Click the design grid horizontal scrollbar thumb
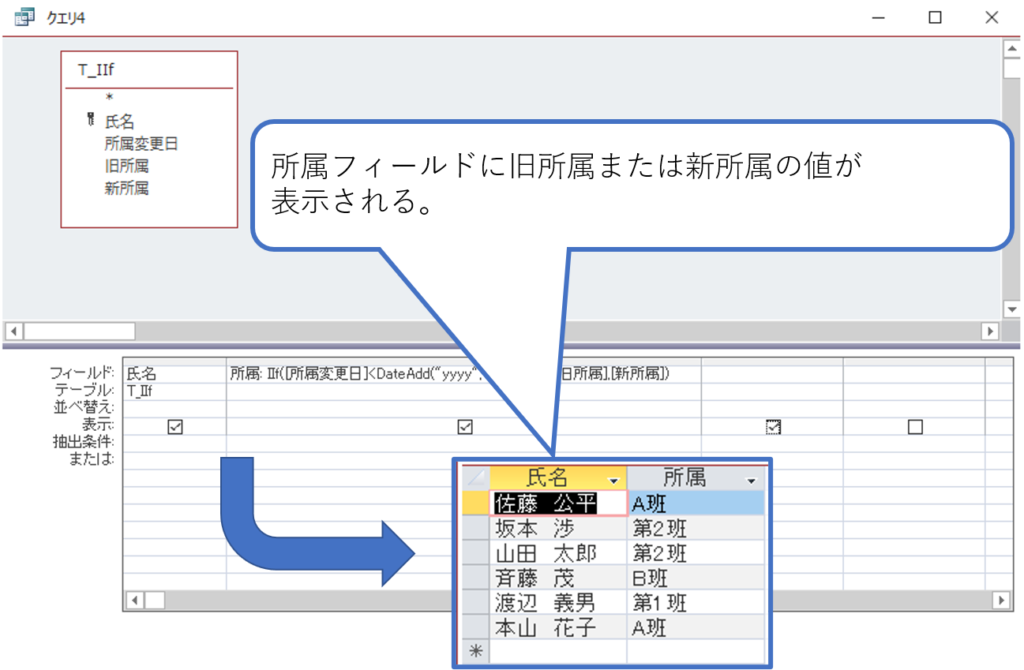 pos(155,600)
